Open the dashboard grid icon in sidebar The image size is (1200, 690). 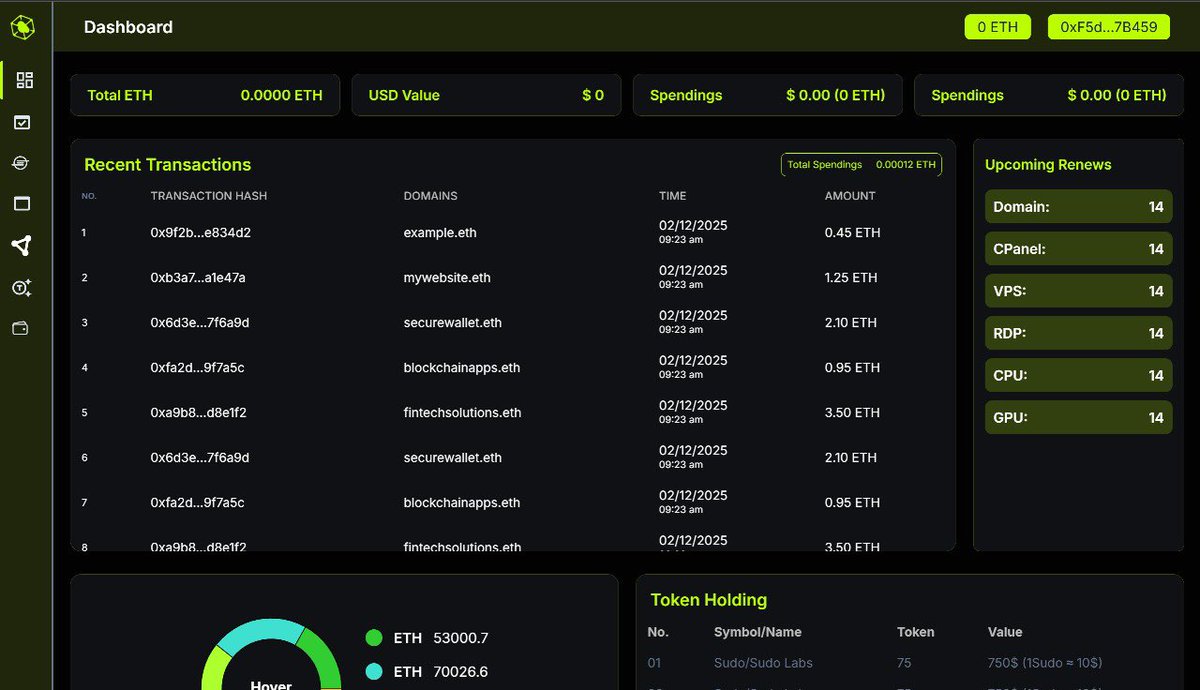tap(25, 80)
